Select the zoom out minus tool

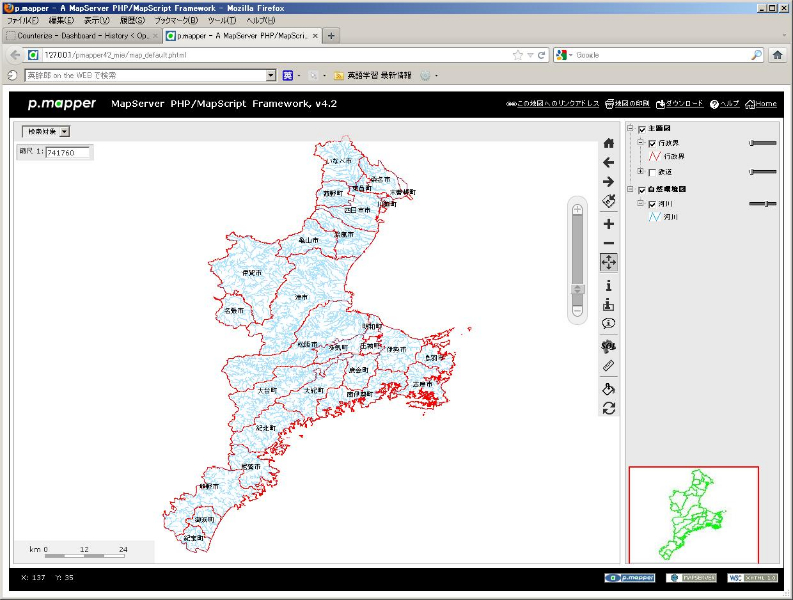pos(608,244)
